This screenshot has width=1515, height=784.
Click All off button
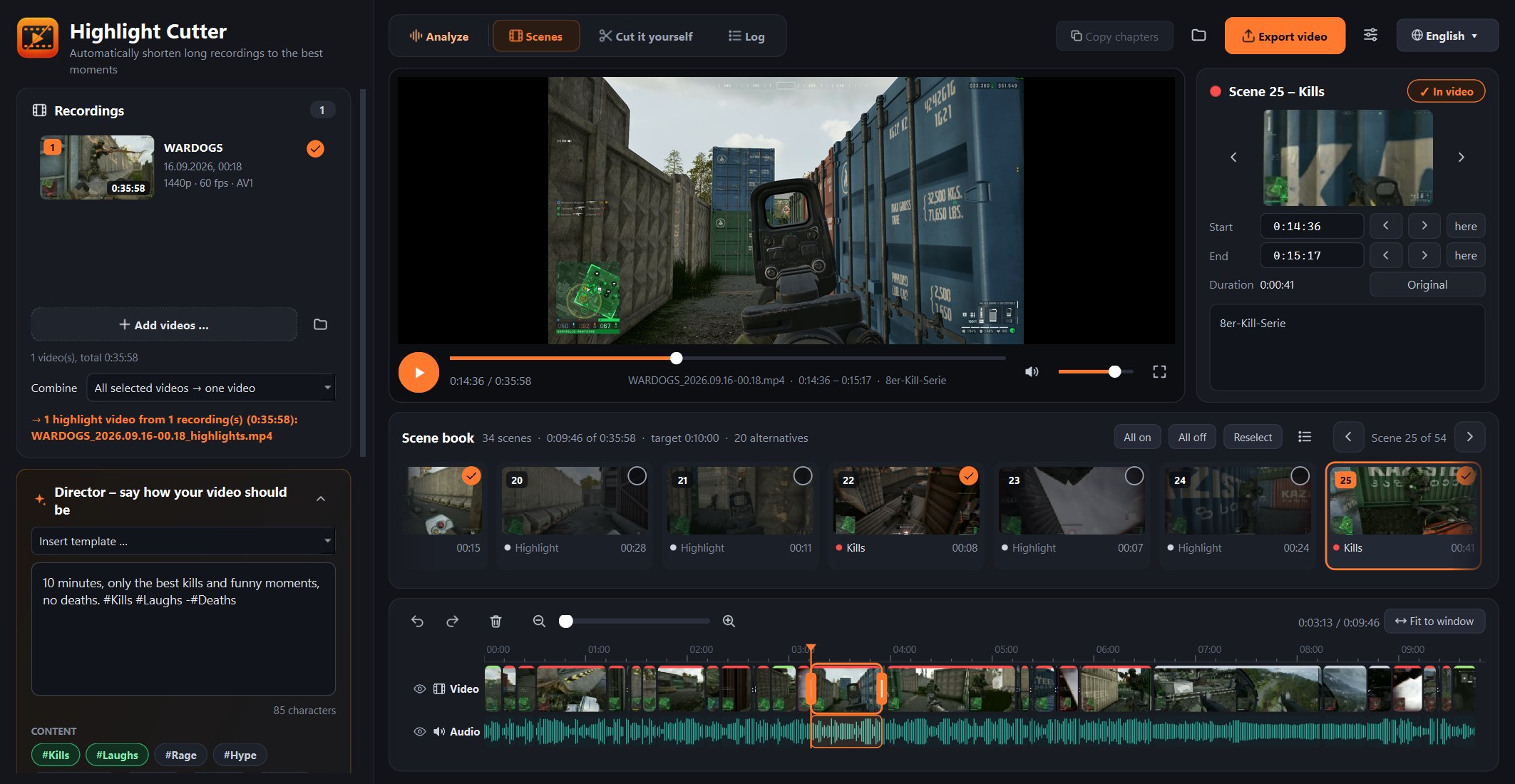point(1192,437)
